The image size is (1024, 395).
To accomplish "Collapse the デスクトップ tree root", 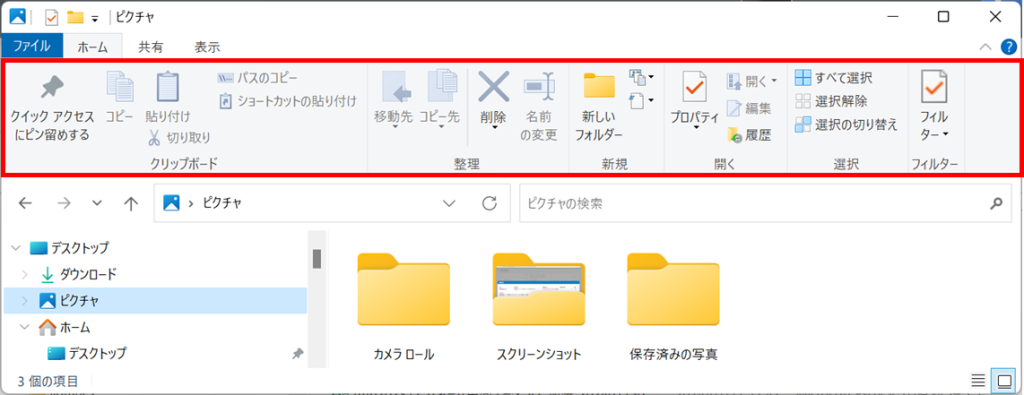I will point(16,248).
